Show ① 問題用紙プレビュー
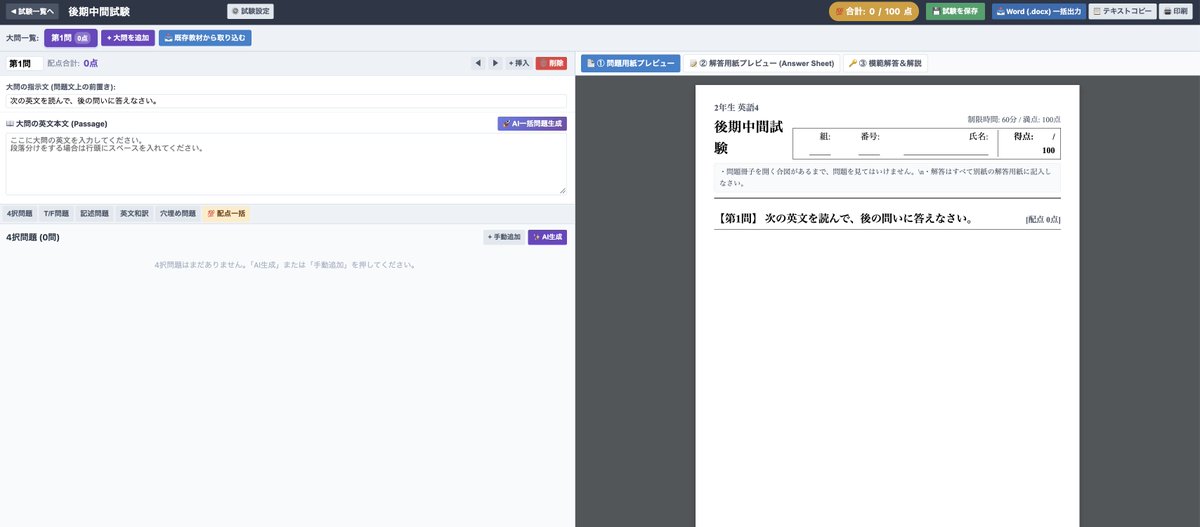This screenshot has width=1200, height=527. (630, 63)
